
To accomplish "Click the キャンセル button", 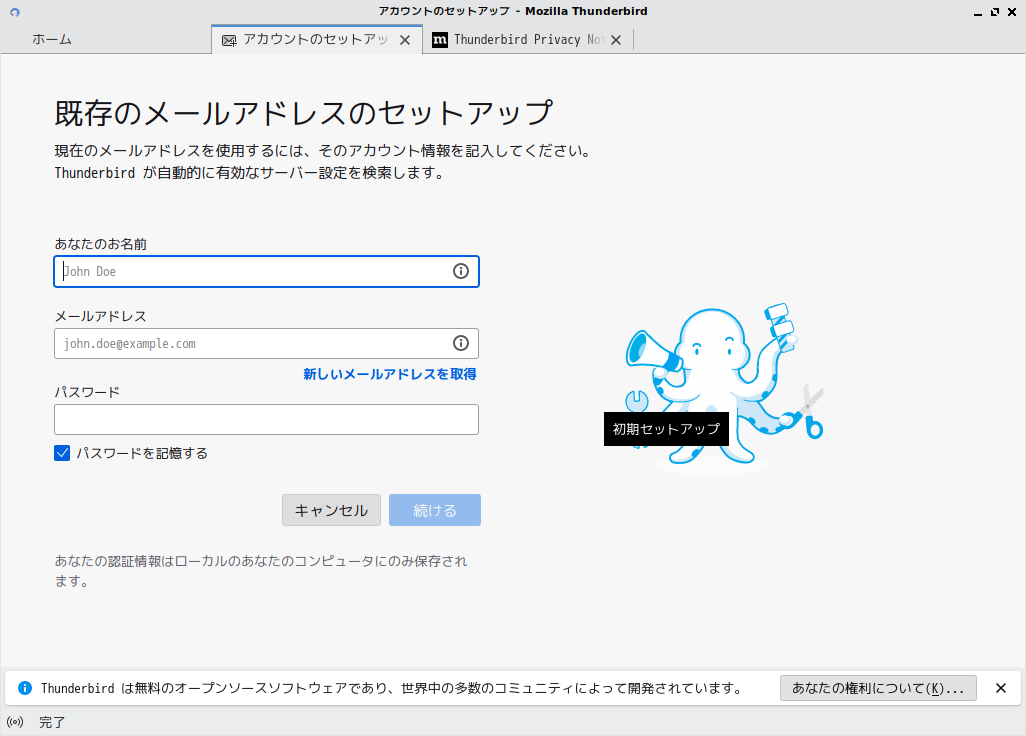I will pyautogui.click(x=331, y=510).
